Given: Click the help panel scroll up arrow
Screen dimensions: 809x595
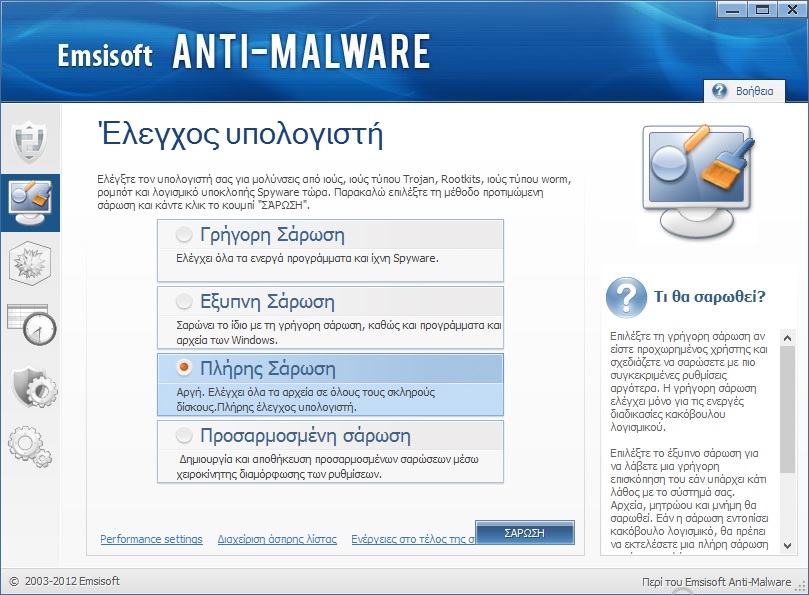Looking at the screenshot, I should point(787,339).
